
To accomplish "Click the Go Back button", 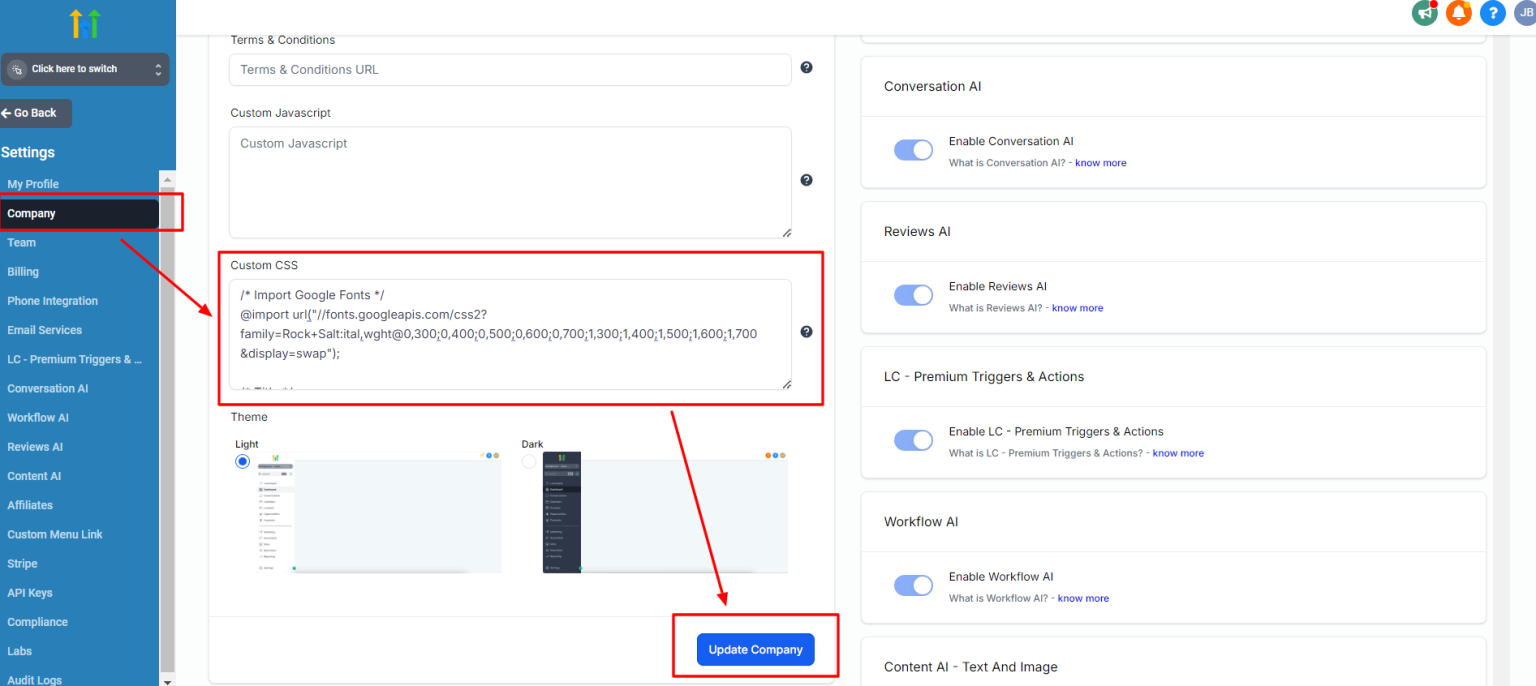I will click(33, 113).
